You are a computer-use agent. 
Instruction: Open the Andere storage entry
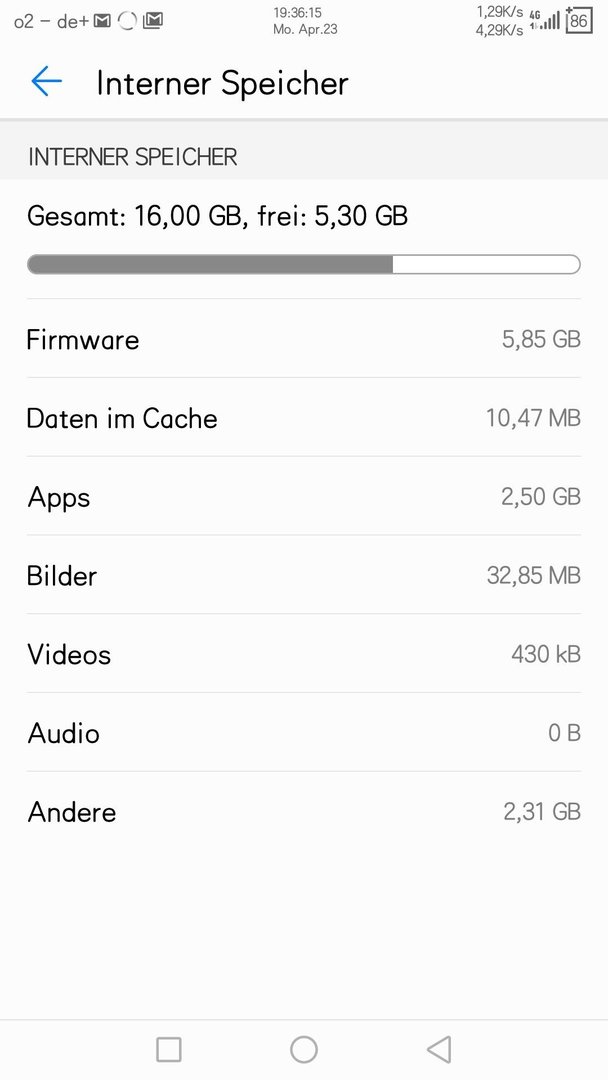(304, 811)
